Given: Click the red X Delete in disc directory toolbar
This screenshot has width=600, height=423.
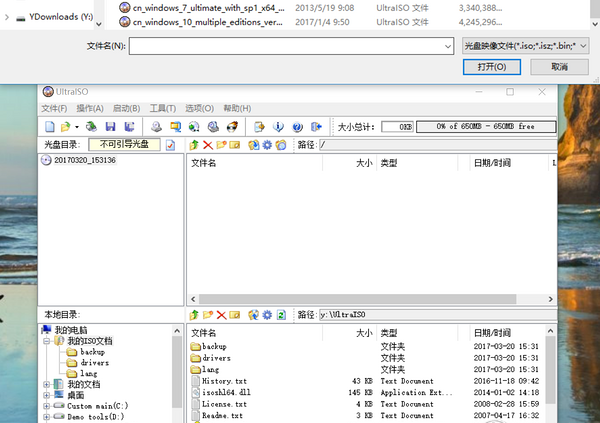Looking at the screenshot, I should click(208, 145).
